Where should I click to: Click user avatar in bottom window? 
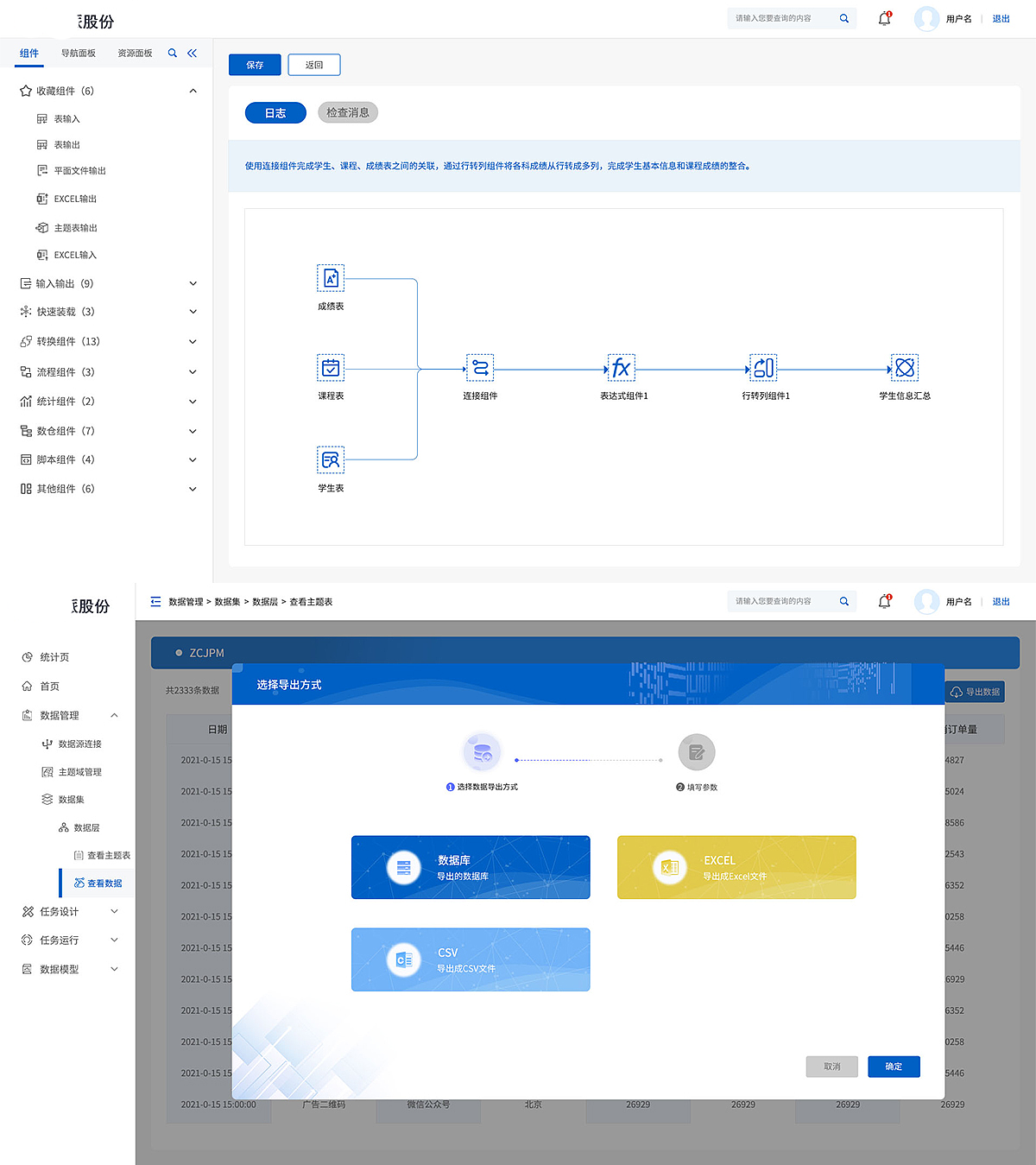(x=926, y=601)
